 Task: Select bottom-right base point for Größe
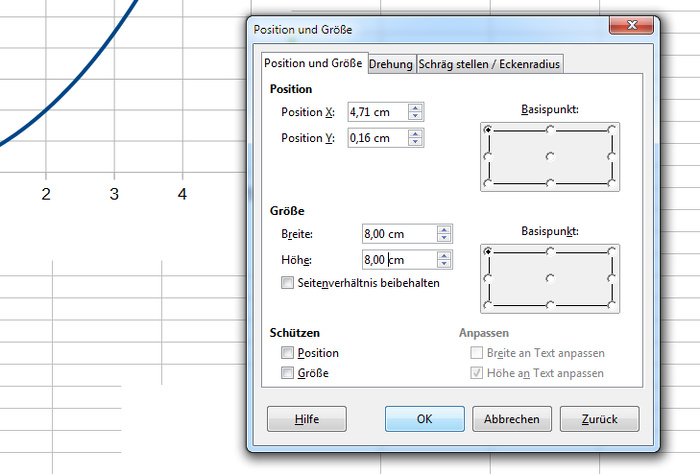point(612,305)
